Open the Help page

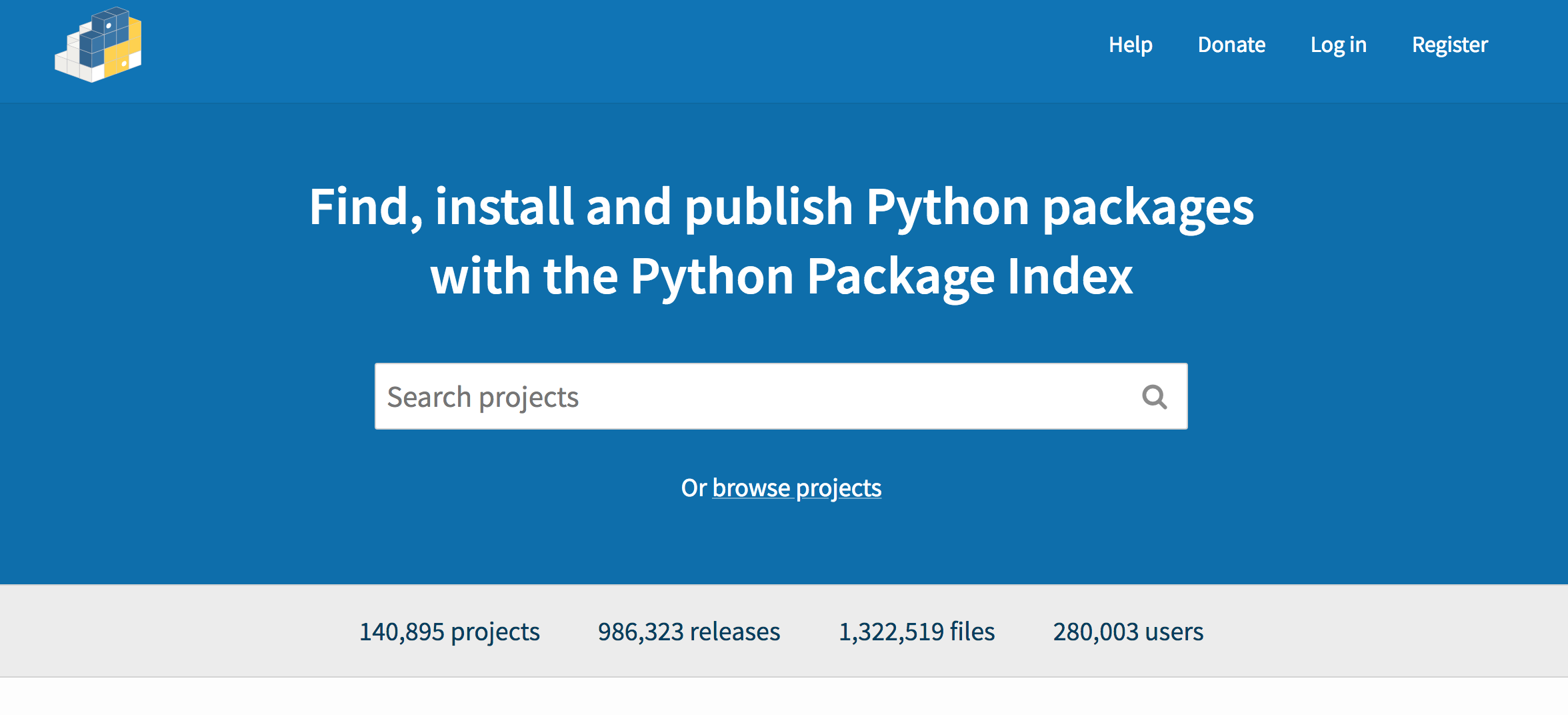coord(1130,45)
